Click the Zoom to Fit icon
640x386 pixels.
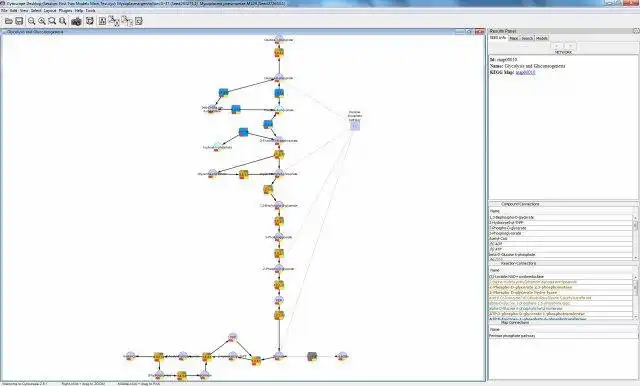[x=62, y=21]
